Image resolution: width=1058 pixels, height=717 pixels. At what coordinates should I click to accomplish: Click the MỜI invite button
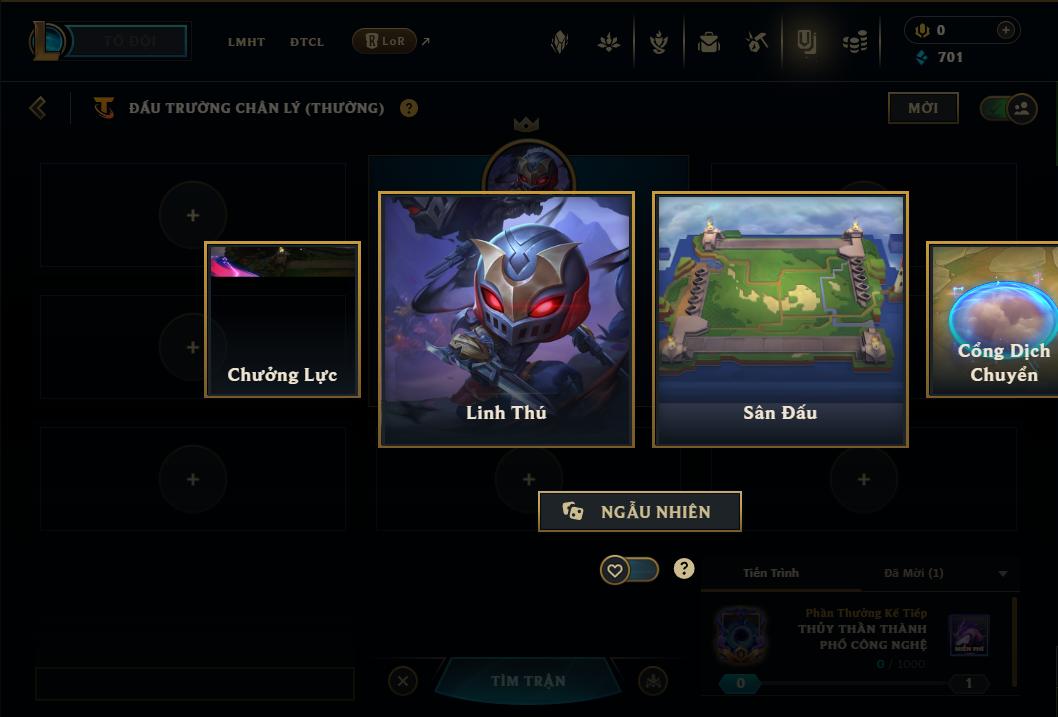point(923,108)
